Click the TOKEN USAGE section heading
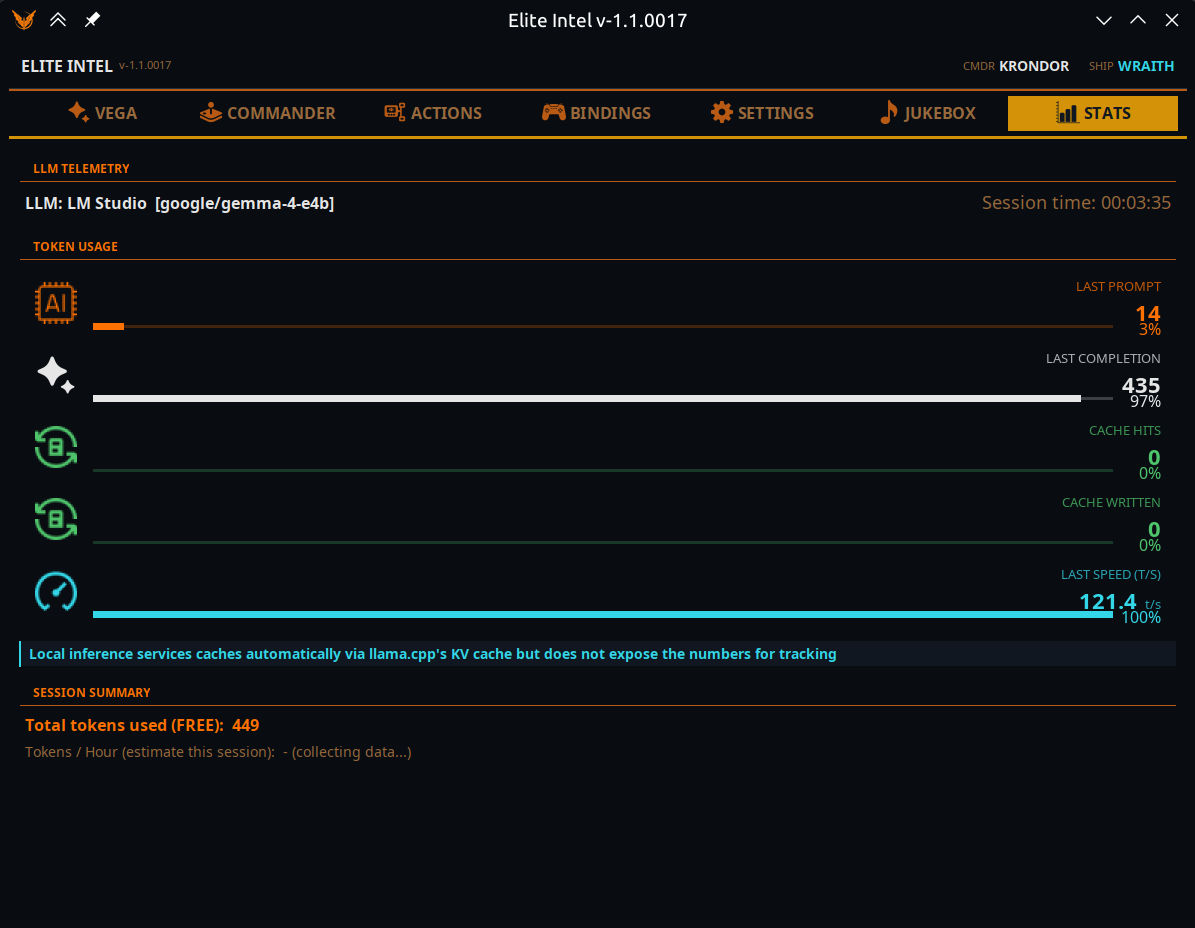1195x928 pixels. [x=75, y=247]
